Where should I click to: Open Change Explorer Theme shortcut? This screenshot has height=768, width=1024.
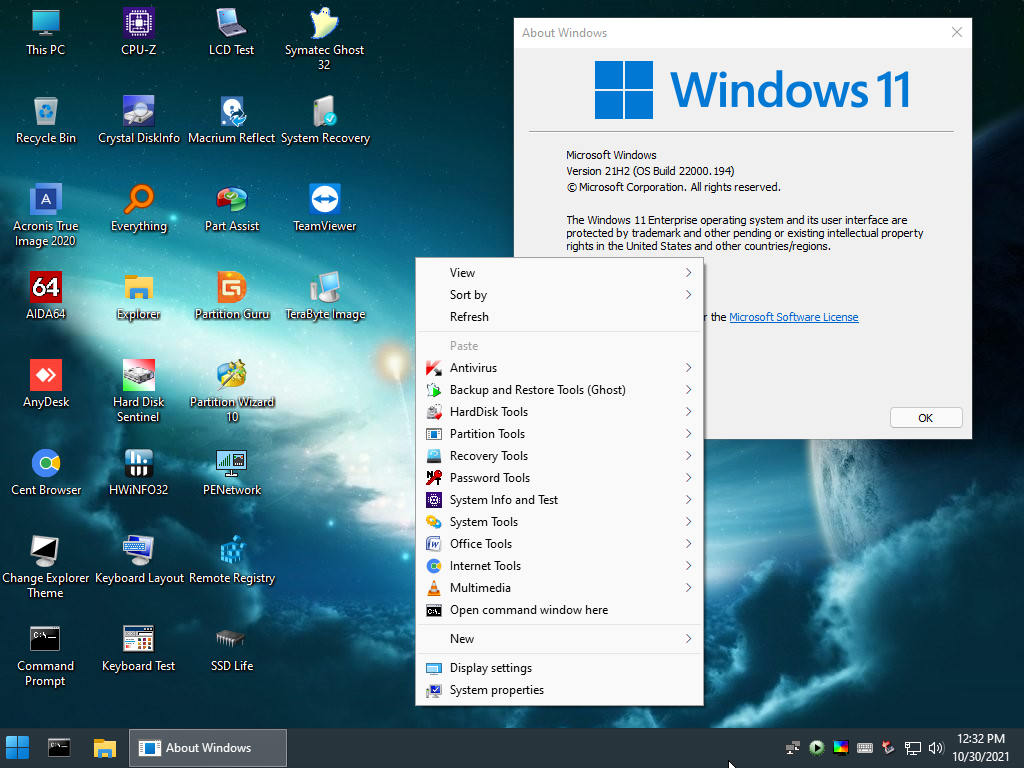46,567
